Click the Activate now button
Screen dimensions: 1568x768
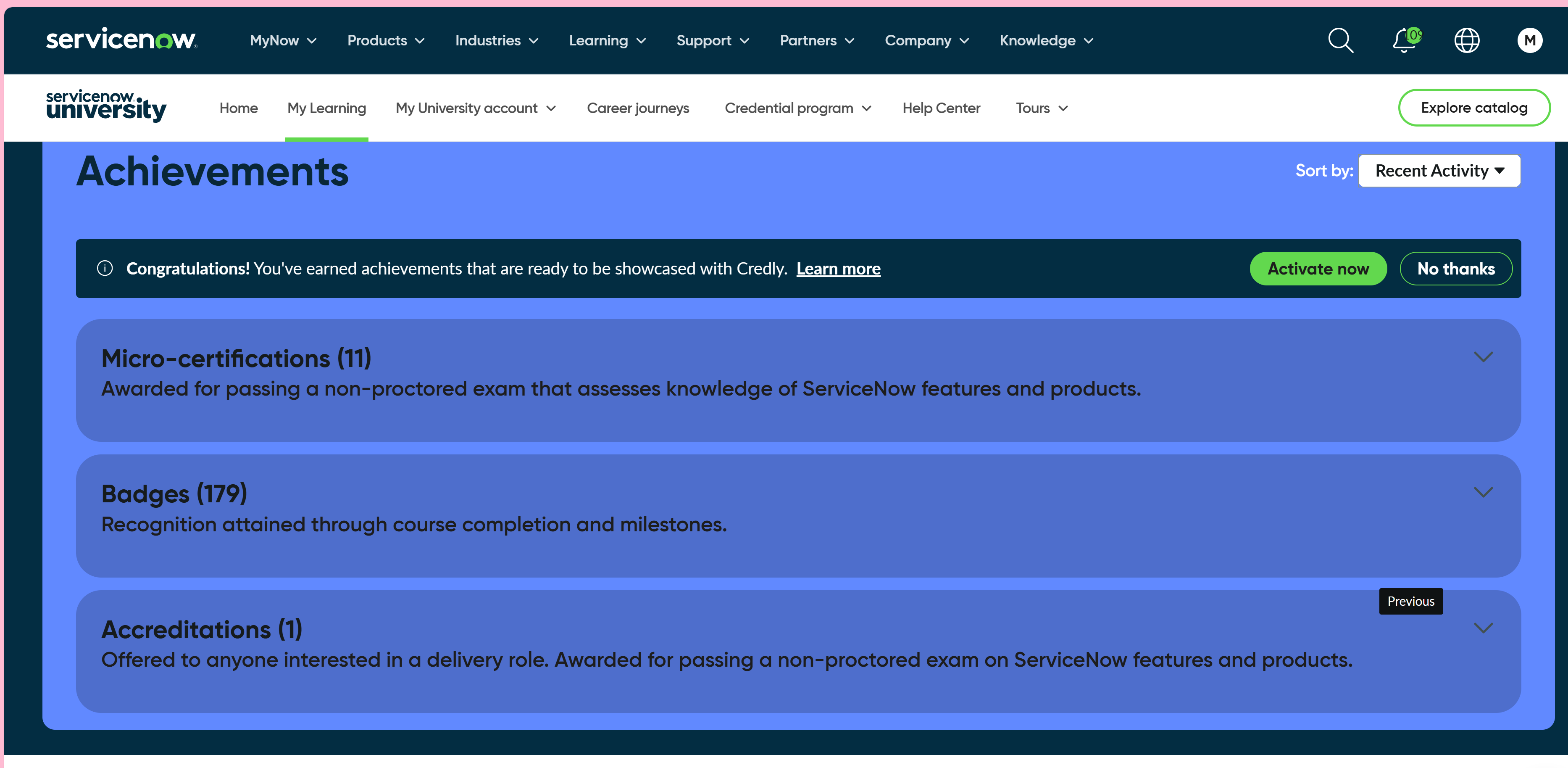click(x=1318, y=269)
